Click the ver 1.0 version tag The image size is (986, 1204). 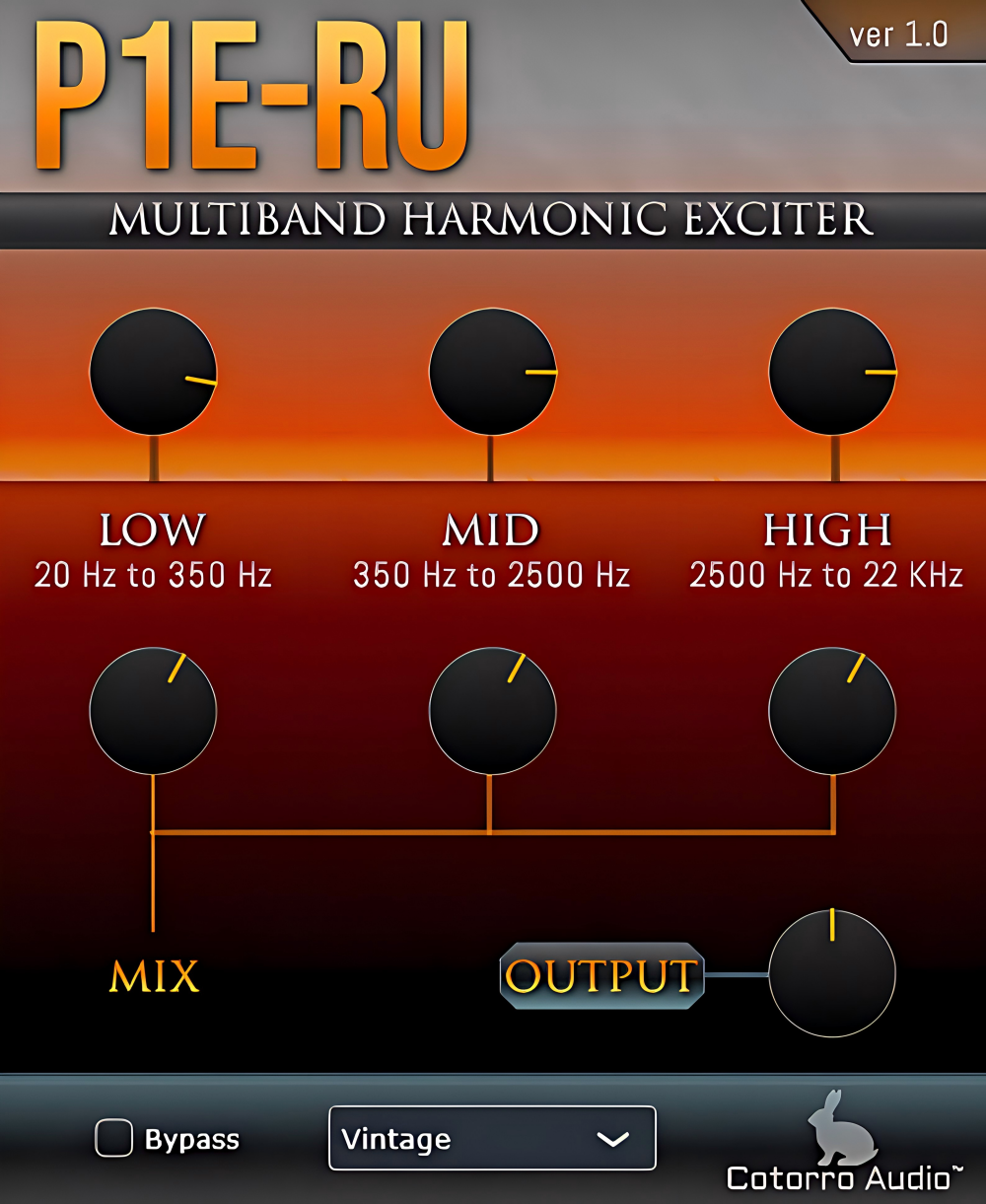coord(898,35)
